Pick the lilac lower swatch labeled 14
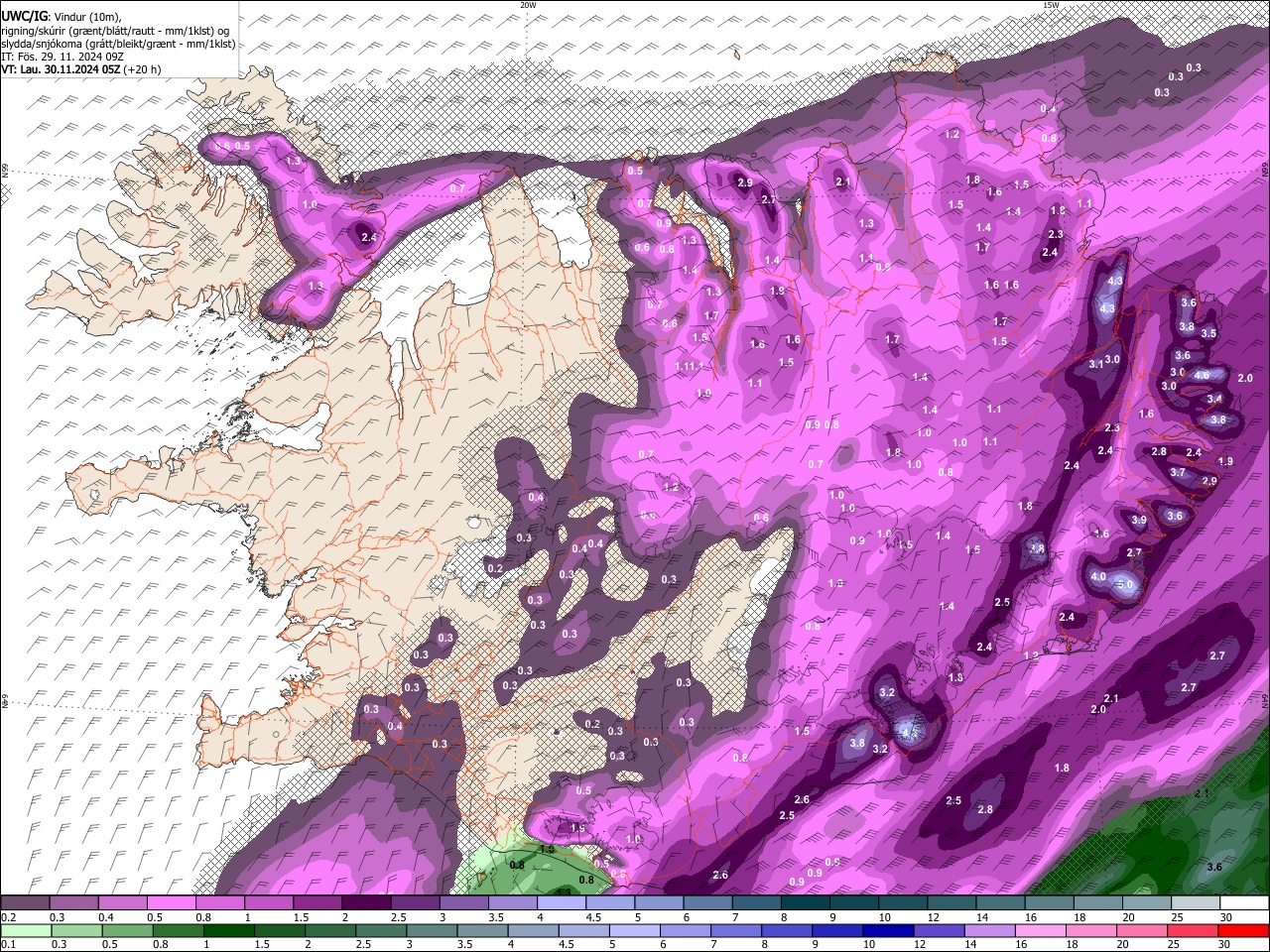The height and width of the screenshot is (952, 1270). (x=990, y=931)
